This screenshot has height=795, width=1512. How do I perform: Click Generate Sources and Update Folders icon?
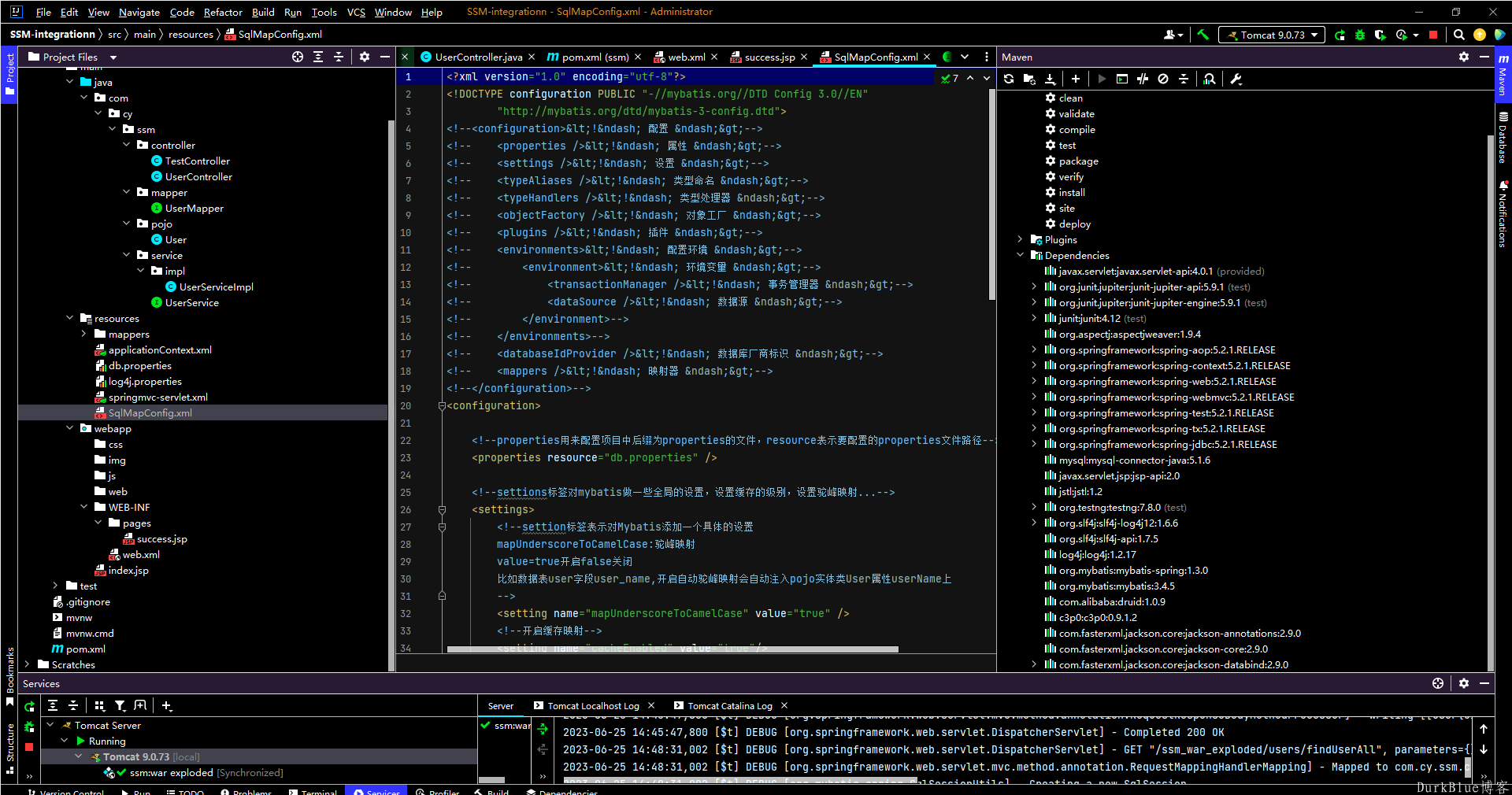[1029, 79]
